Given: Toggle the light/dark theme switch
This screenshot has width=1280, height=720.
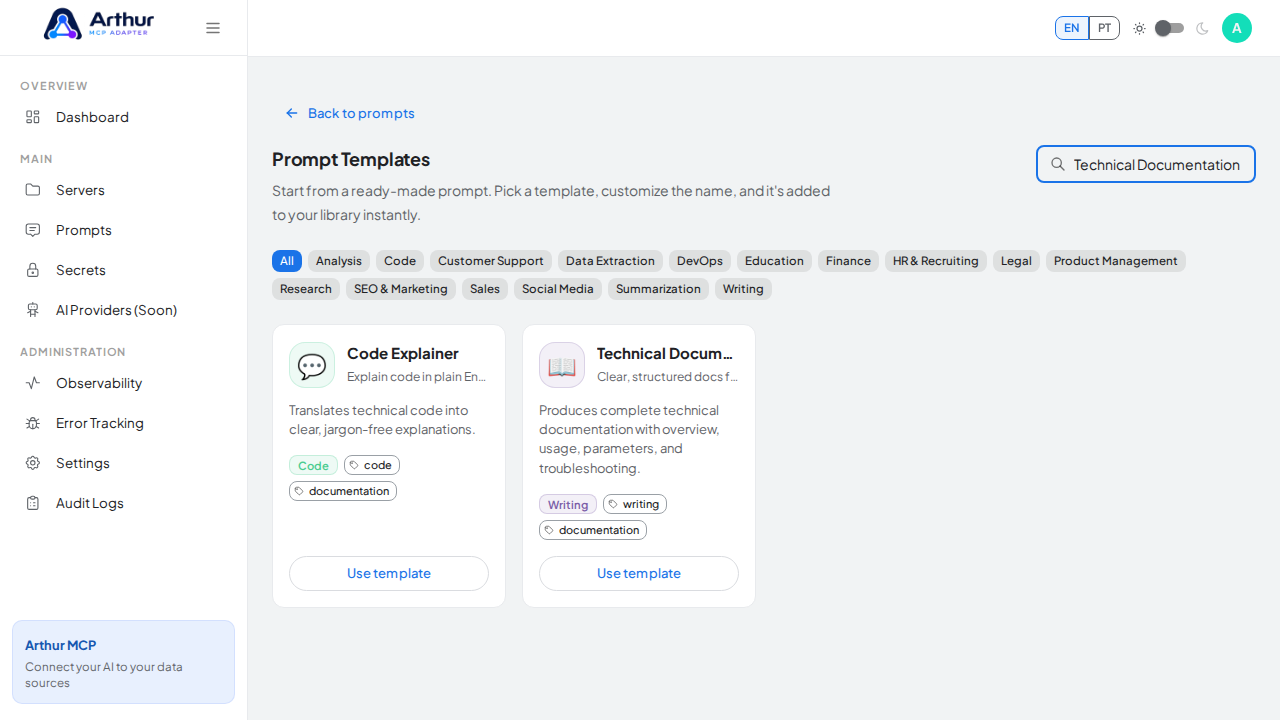Looking at the screenshot, I should 1169,28.
